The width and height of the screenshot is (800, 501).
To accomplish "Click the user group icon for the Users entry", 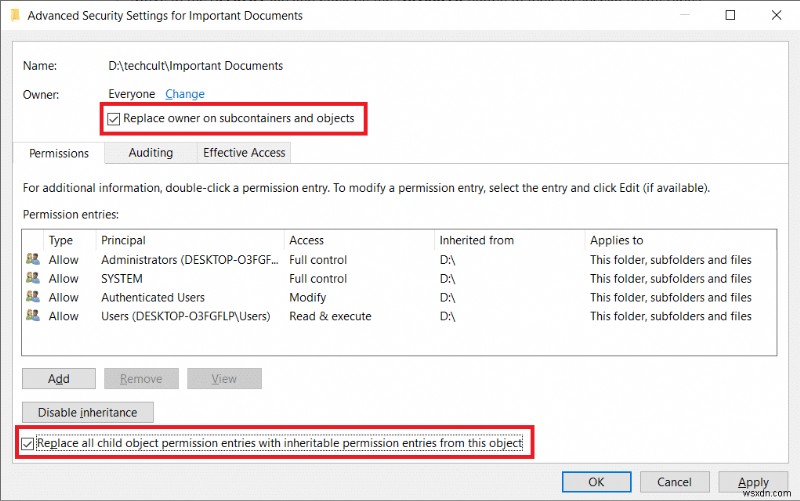I will click(33, 316).
